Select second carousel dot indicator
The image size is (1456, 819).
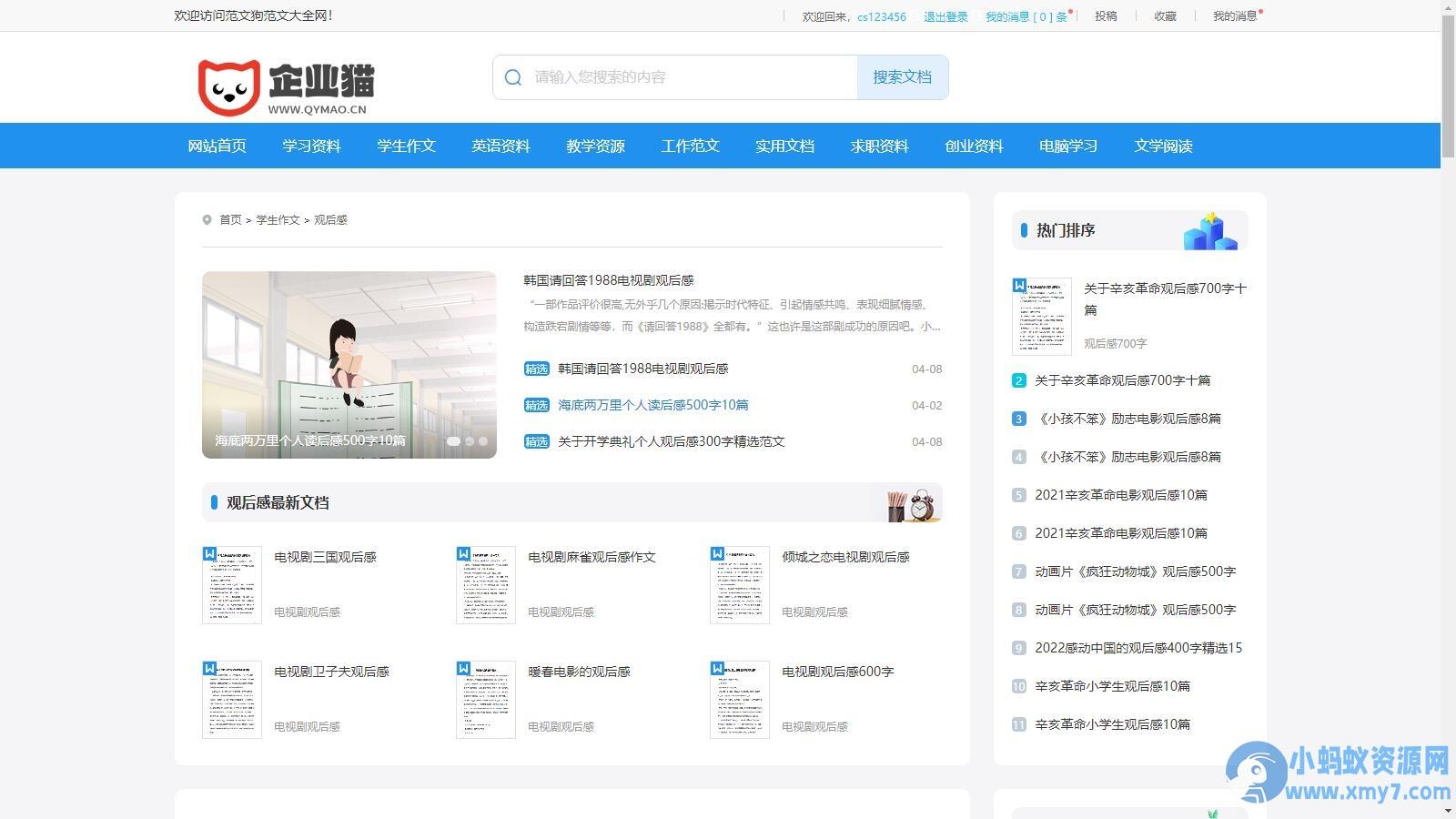coord(470,440)
